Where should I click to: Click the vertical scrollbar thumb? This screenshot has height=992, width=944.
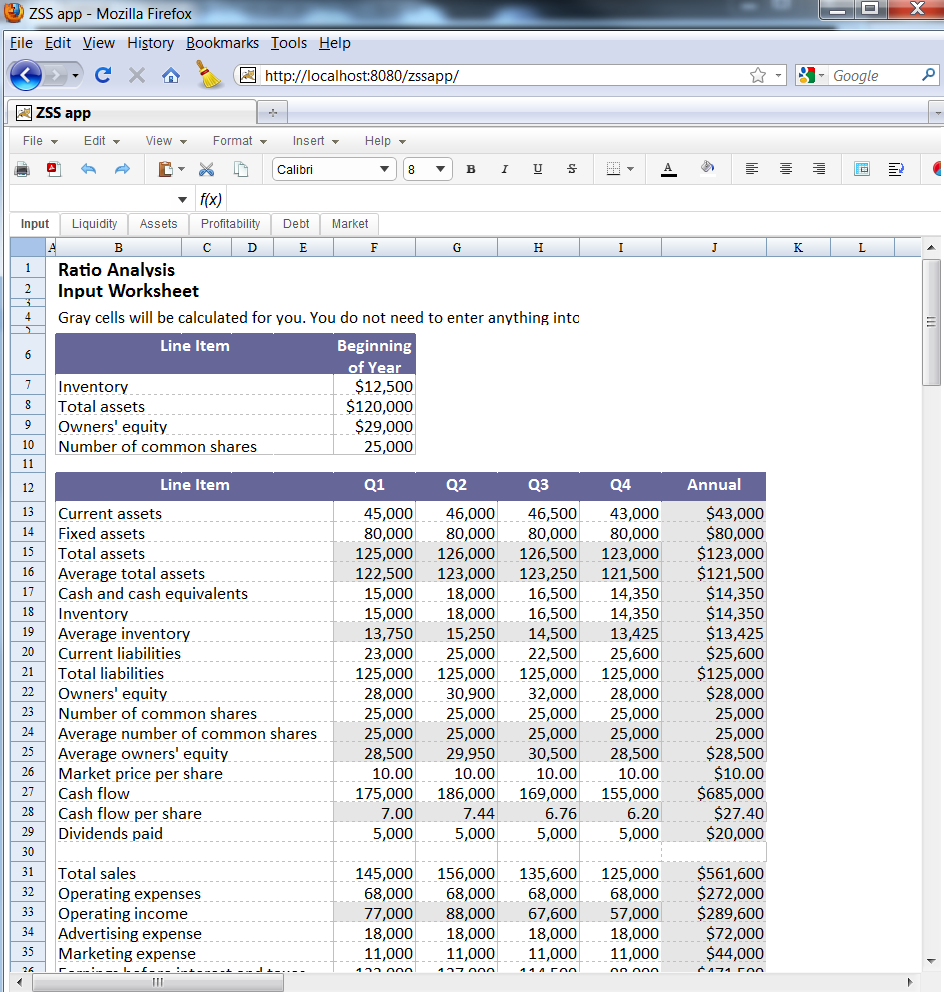pos(931,322)
